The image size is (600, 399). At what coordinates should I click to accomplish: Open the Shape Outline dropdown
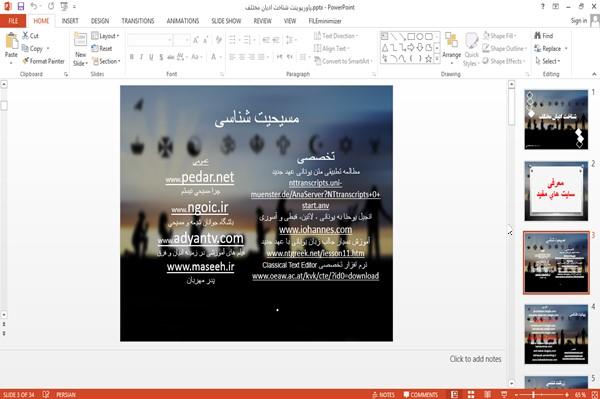[505, 48]
